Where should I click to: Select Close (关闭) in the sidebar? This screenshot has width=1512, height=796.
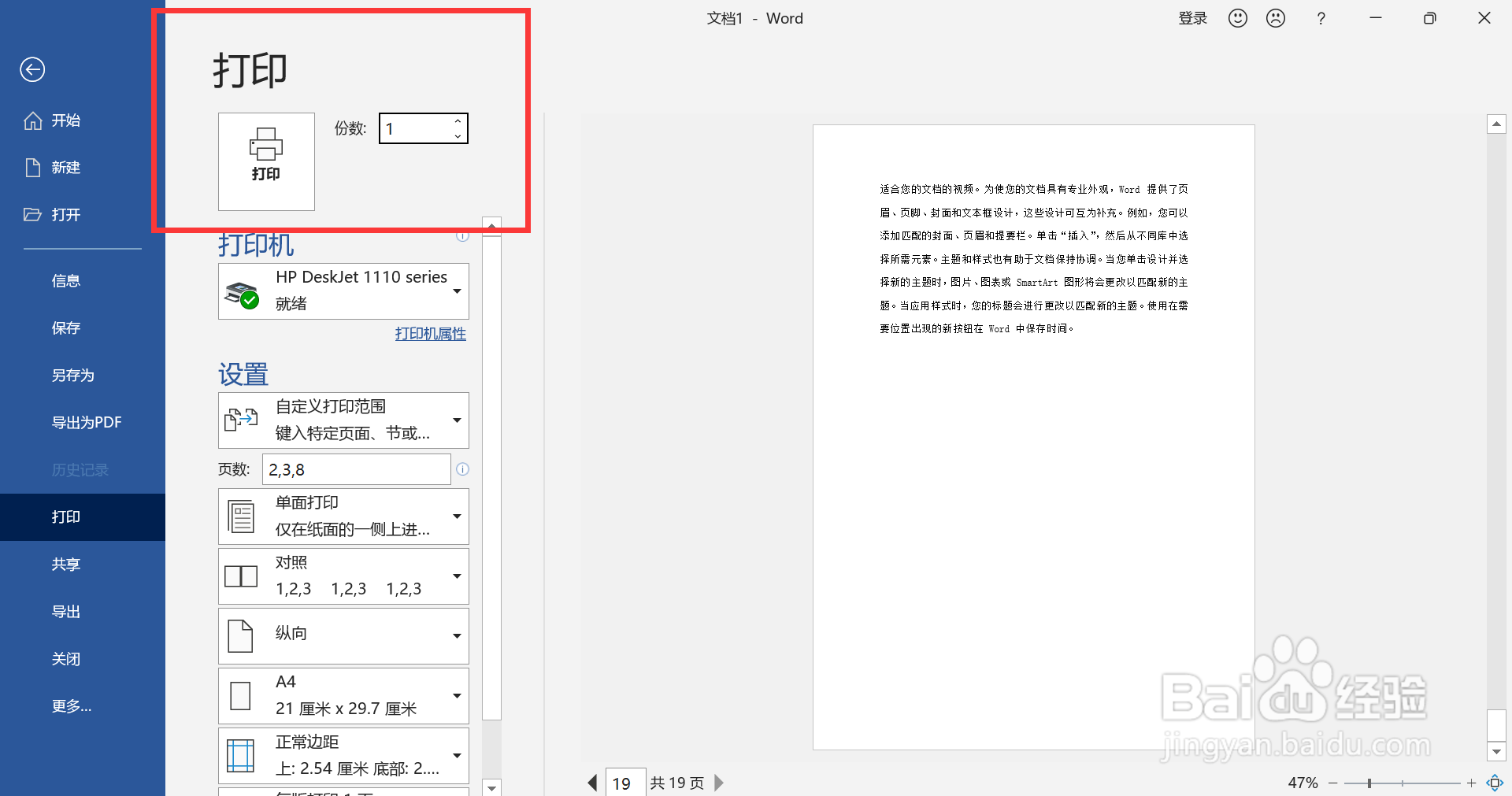pos(83,659)
